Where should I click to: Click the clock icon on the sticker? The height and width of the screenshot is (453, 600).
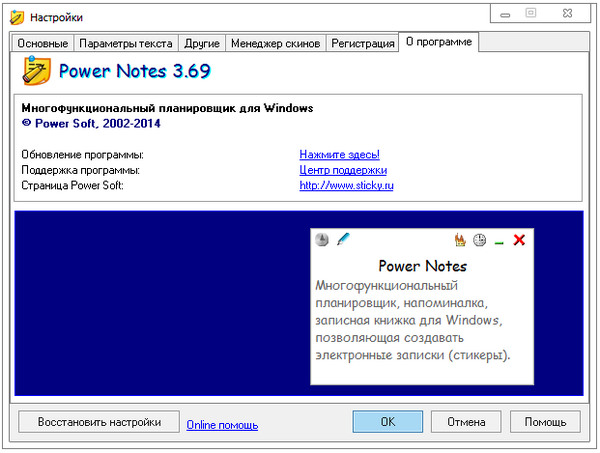tap(480, 240)
